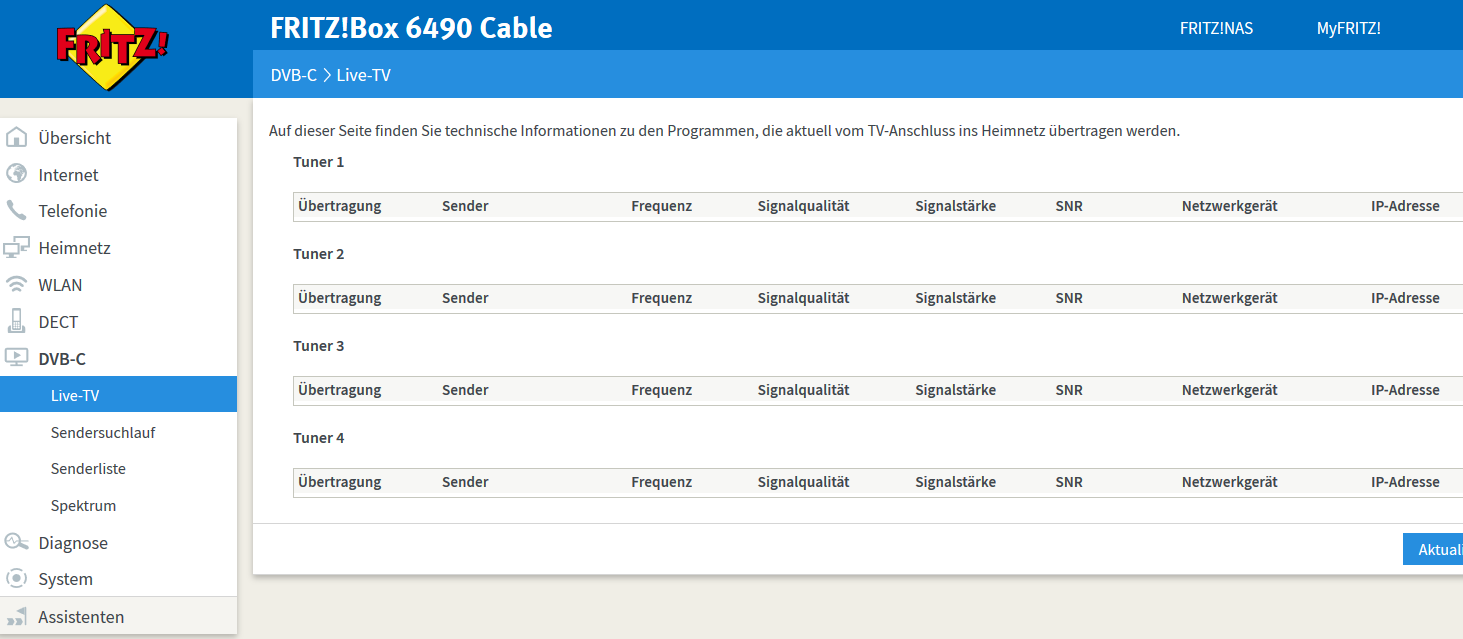1463x639 pixels.
Task: Click Tuner 1 Signalqualität column header
Action: pyautogui.click(x=803, y=206)
